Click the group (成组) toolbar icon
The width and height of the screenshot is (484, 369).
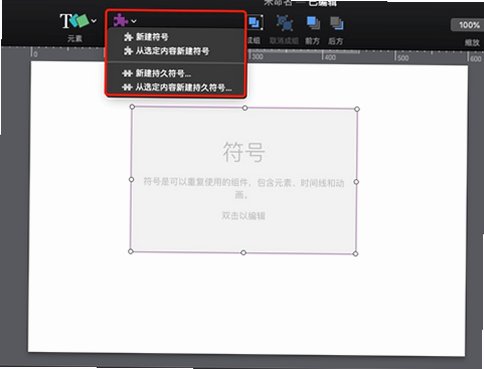tap(255, 23)
